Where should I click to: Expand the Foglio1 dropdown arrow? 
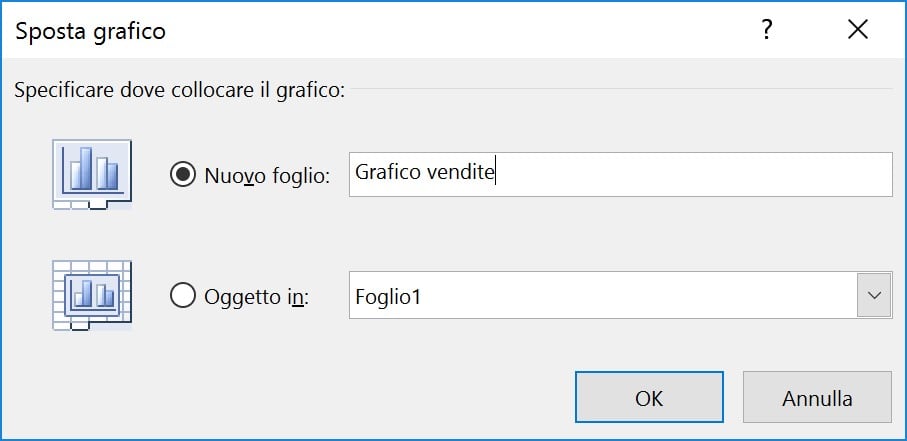874,295
